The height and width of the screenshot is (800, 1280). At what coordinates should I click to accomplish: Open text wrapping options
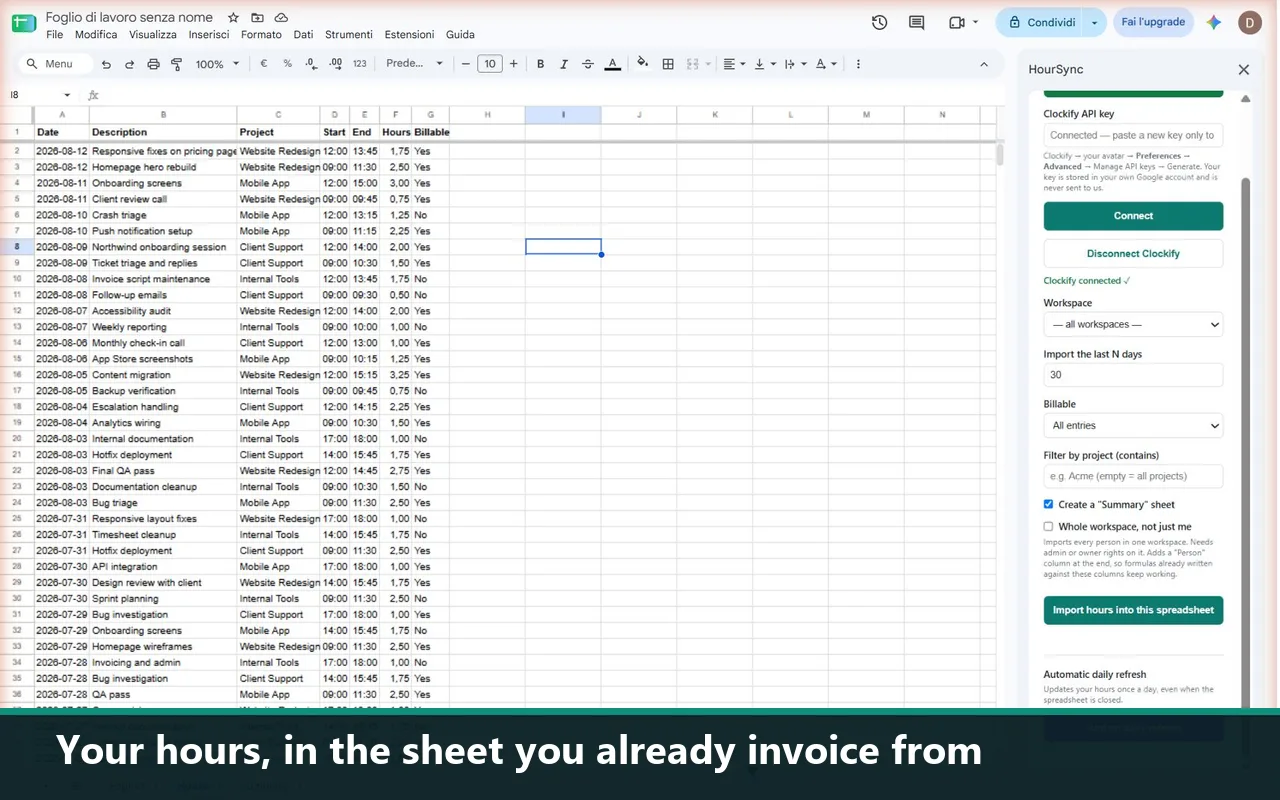pos(795,64)
